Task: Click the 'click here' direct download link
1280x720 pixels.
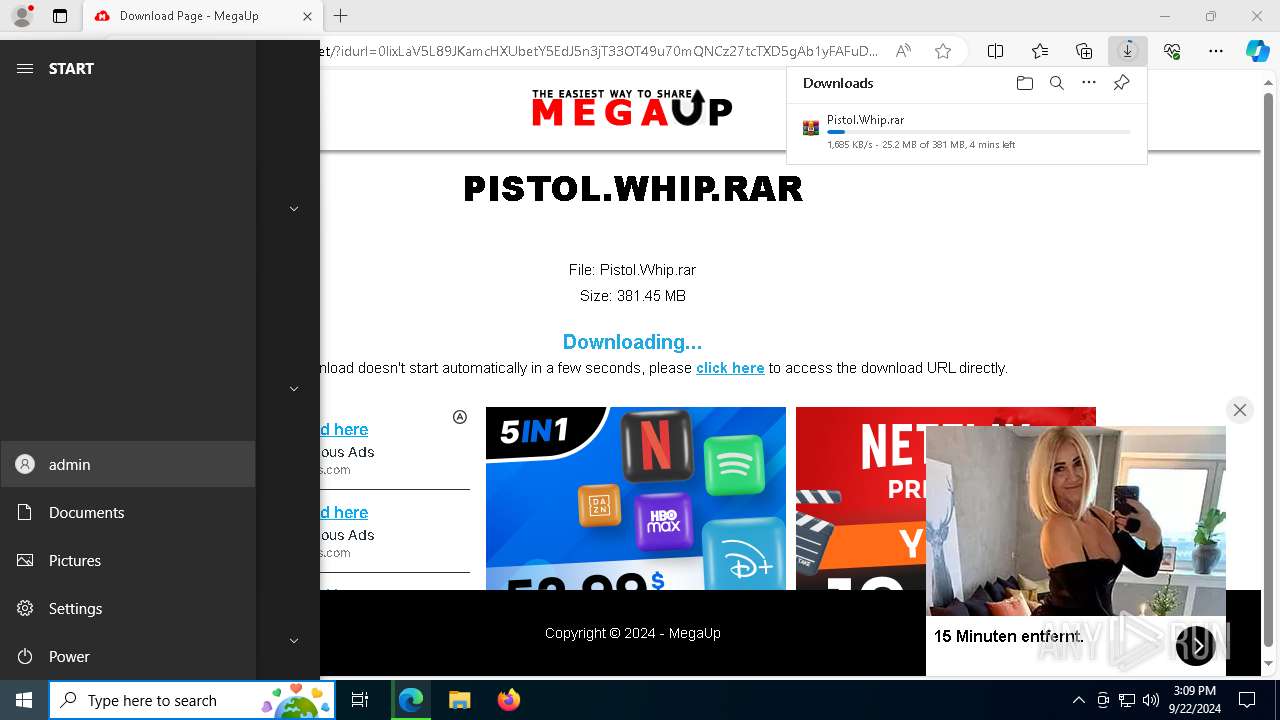Action: (730, 368)
